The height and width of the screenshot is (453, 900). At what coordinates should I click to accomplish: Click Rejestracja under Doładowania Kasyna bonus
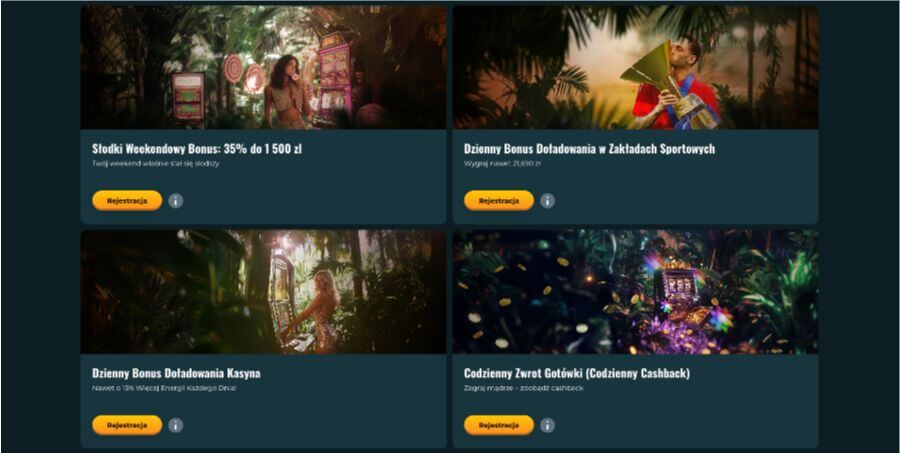pyautogui.click(x=127, y=425)
